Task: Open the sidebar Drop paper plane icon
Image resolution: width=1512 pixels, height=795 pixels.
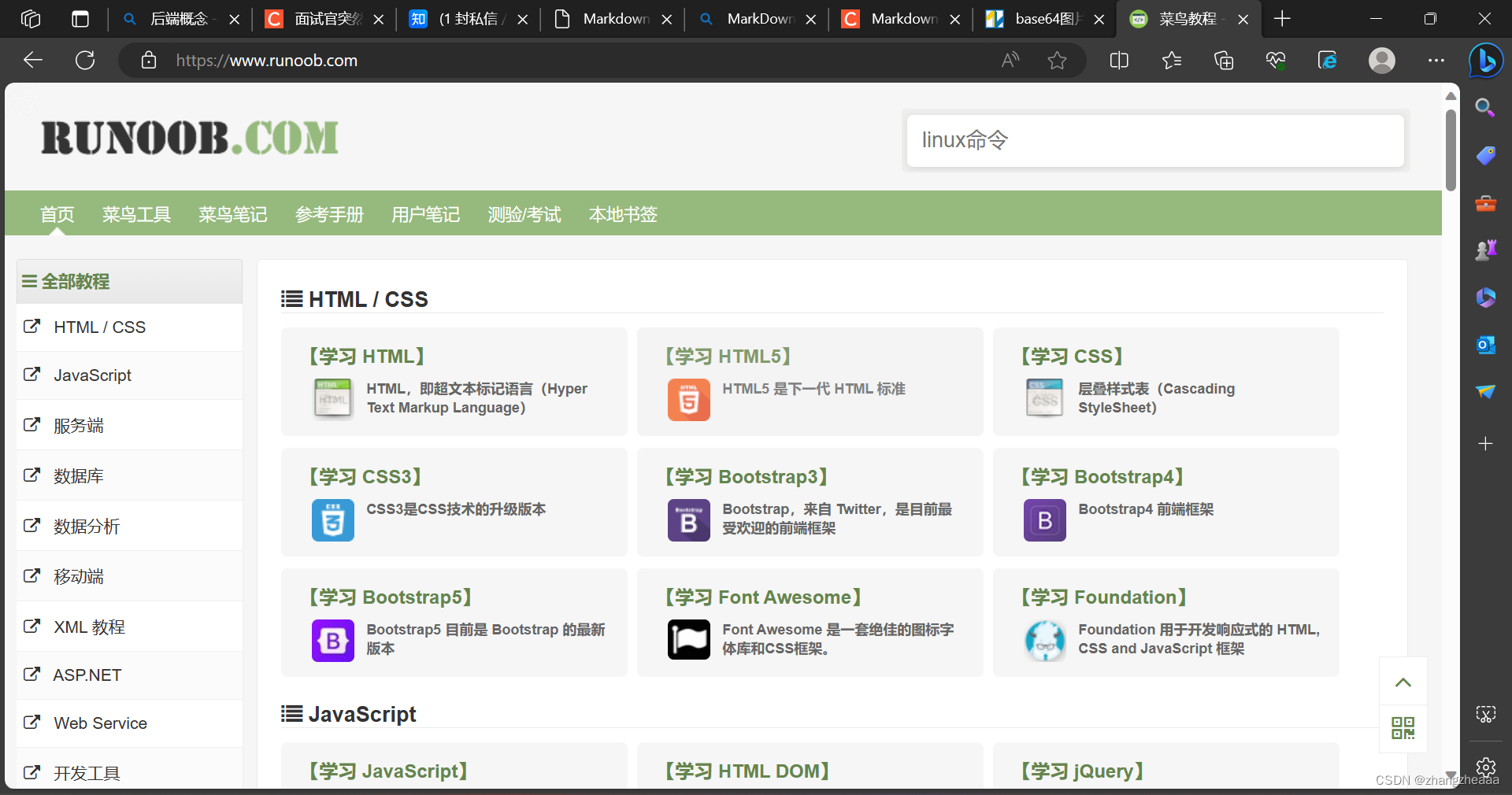Action: pos(1485,392)
